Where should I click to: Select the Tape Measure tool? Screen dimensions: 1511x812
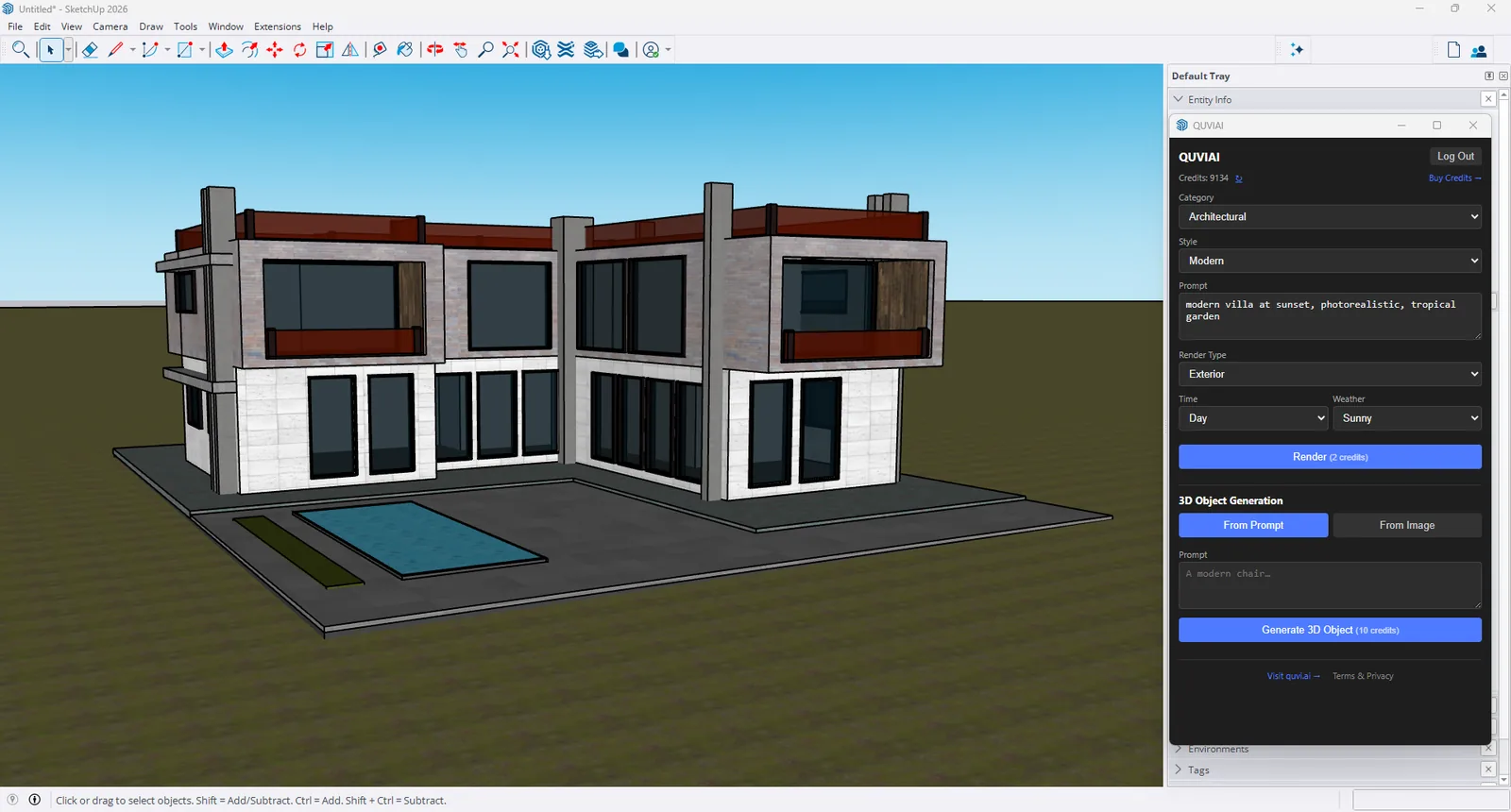point(380,50)
